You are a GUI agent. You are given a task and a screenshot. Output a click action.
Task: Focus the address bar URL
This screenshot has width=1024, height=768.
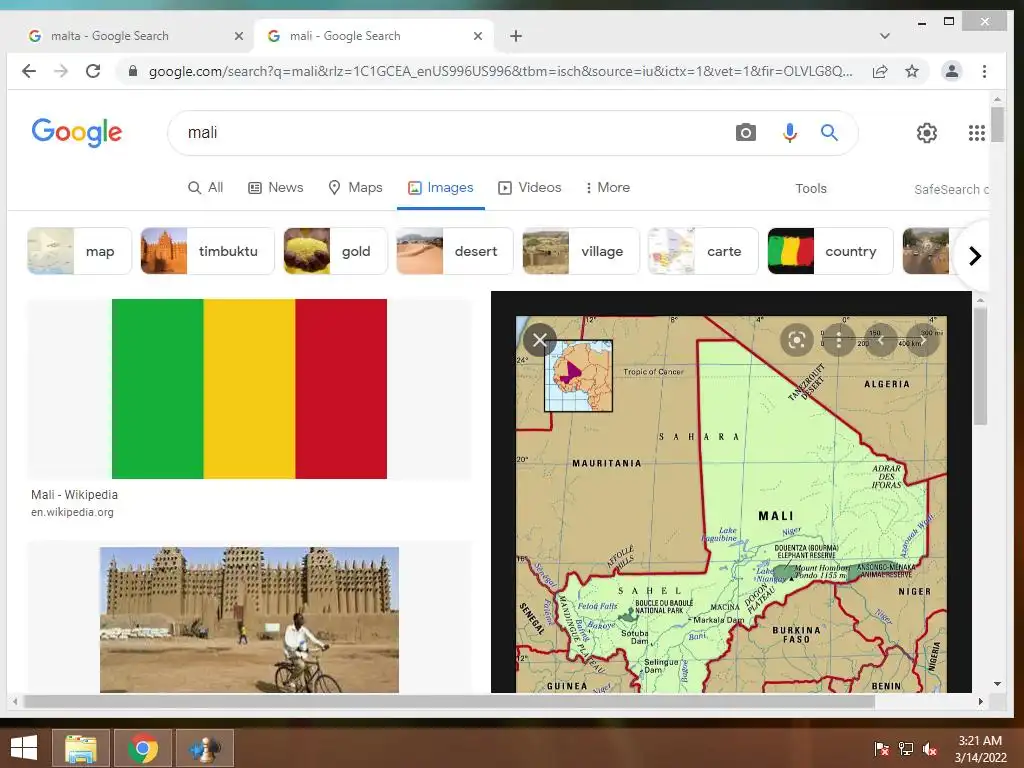click(x=500, y=71)
